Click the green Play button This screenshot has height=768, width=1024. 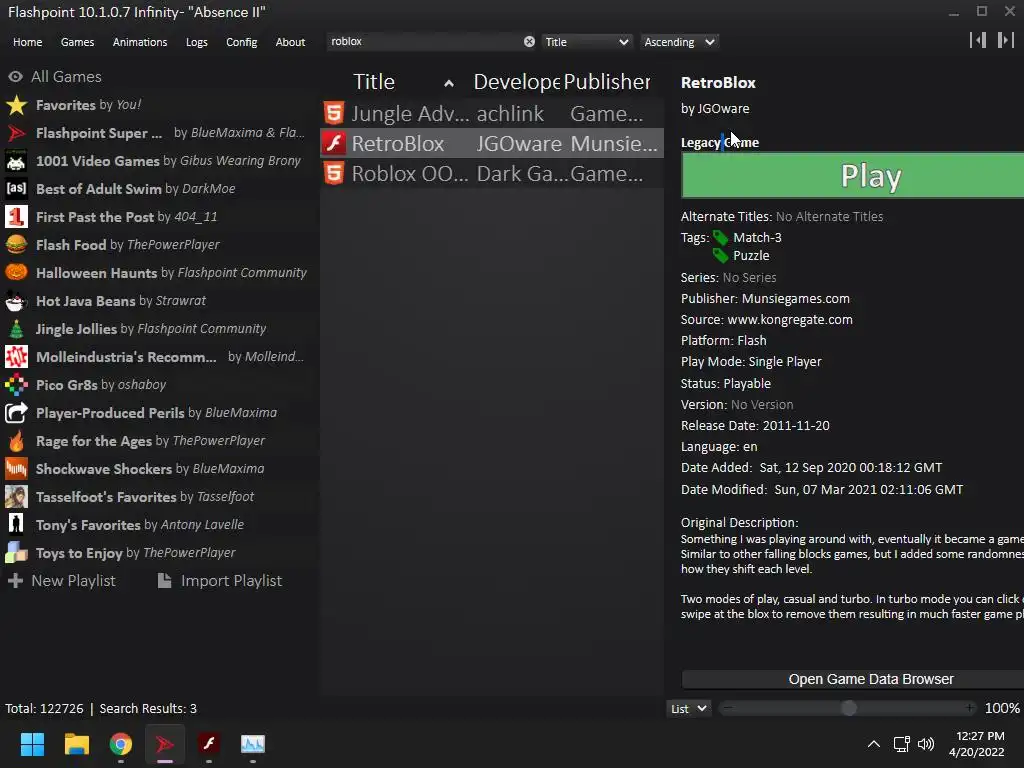[x=852, y=176]
